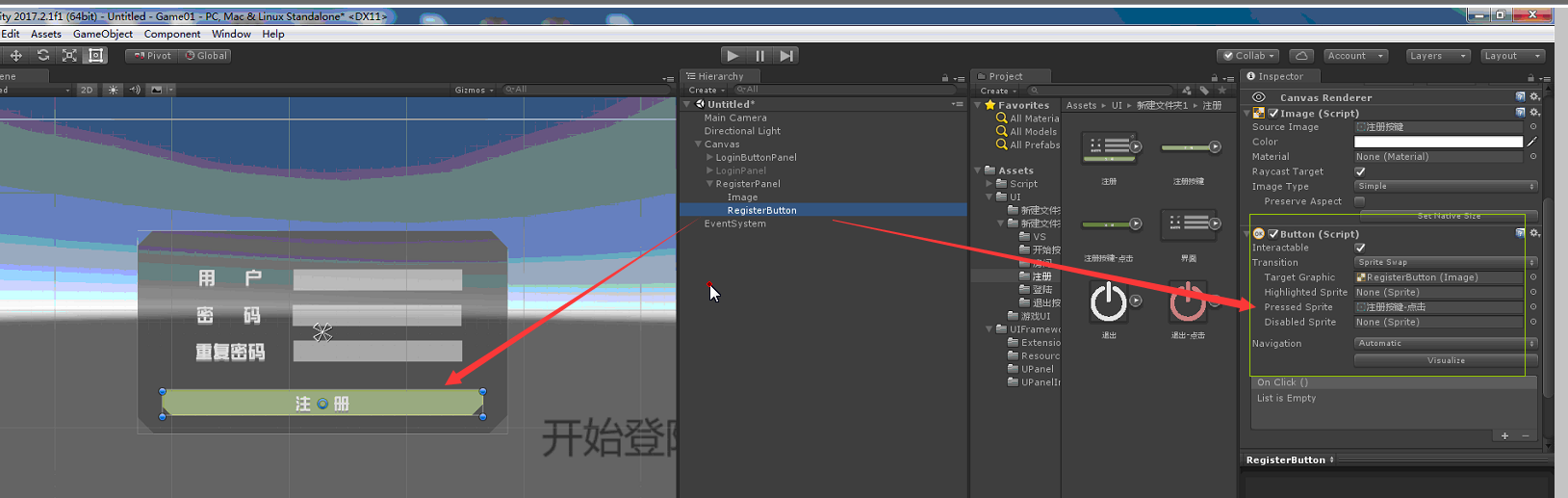Viewport: 1568px width, 498px height.
Task: Toggle Image (Script) component enabled checkbox
Action: (x=1273, y=114)
